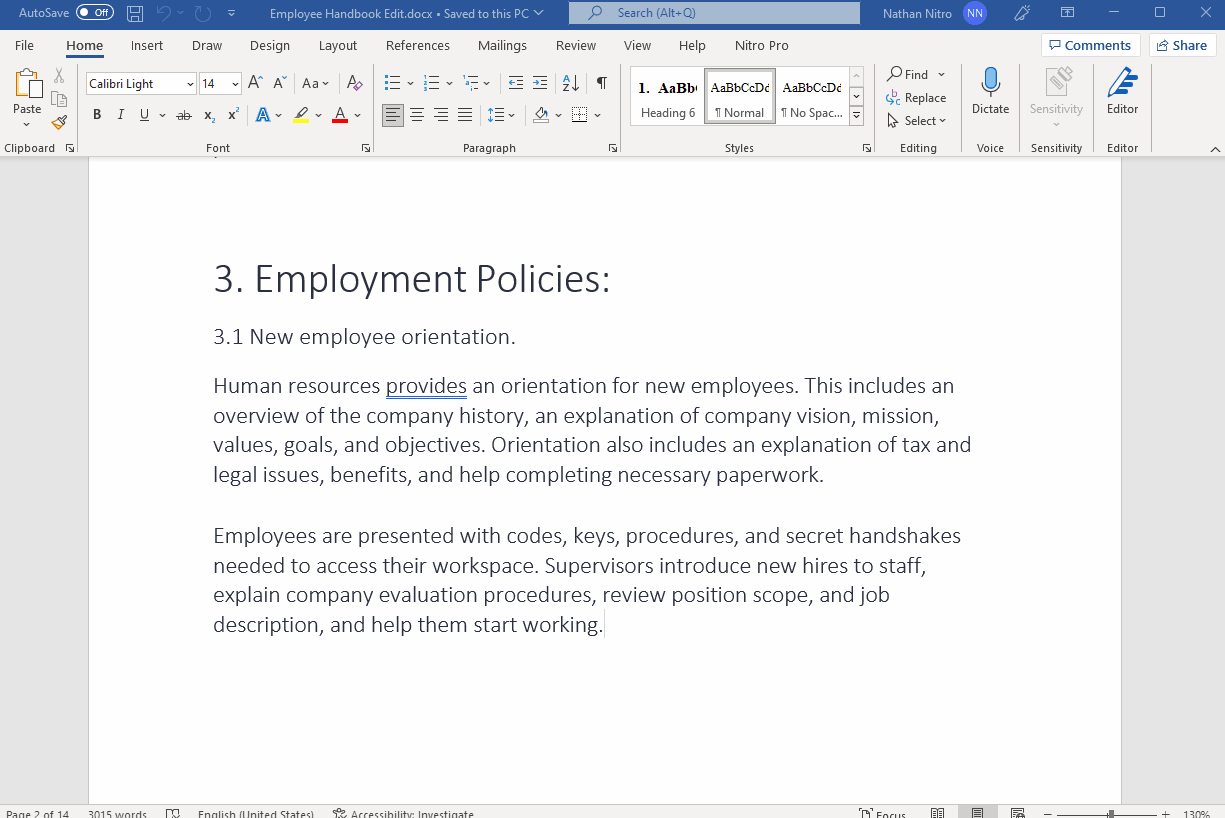Screen dimensions: 1225x818
Task: Click the Save icon in title bar
Action: (135, 13)
